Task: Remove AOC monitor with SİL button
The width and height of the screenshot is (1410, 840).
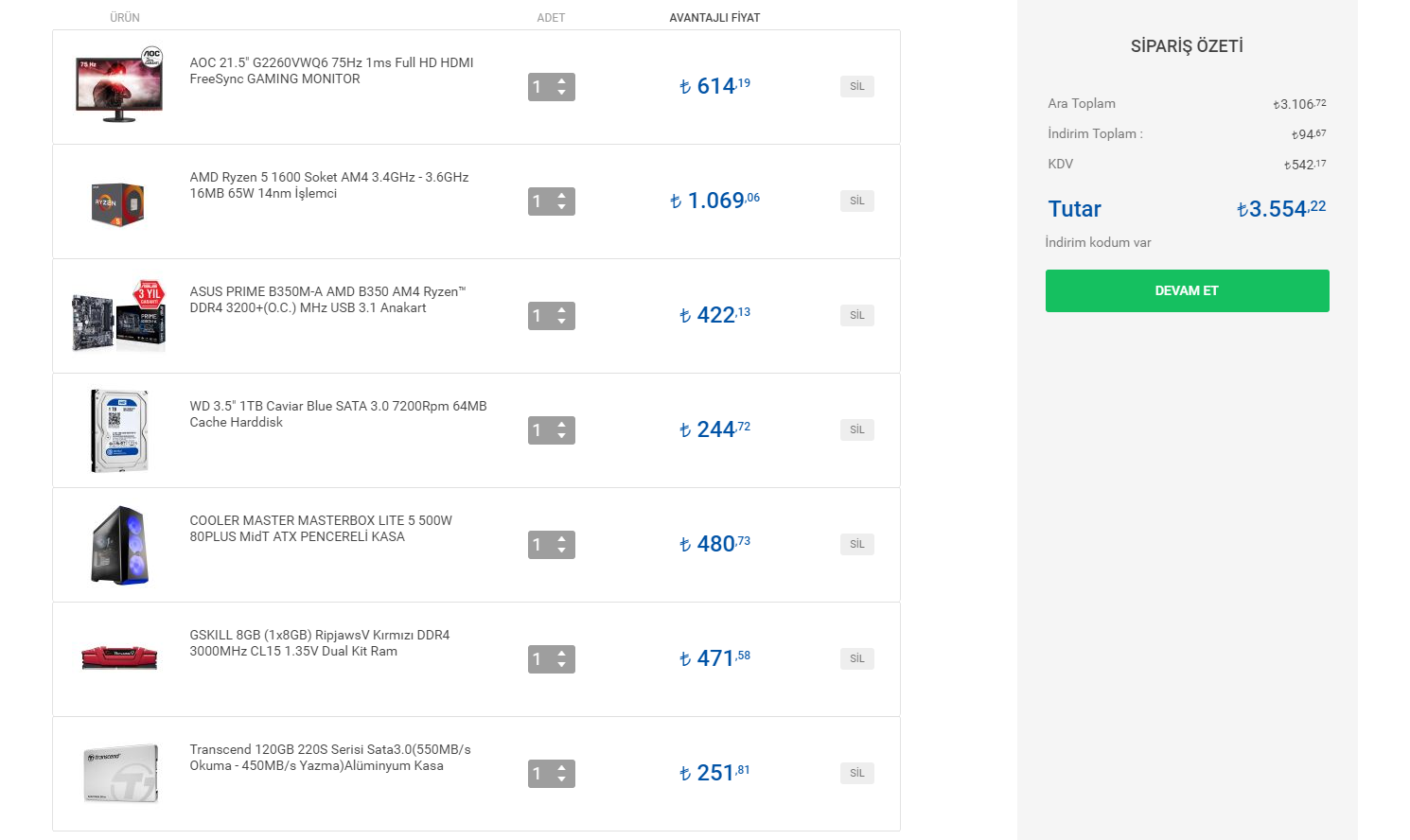Action: (856, 86)
